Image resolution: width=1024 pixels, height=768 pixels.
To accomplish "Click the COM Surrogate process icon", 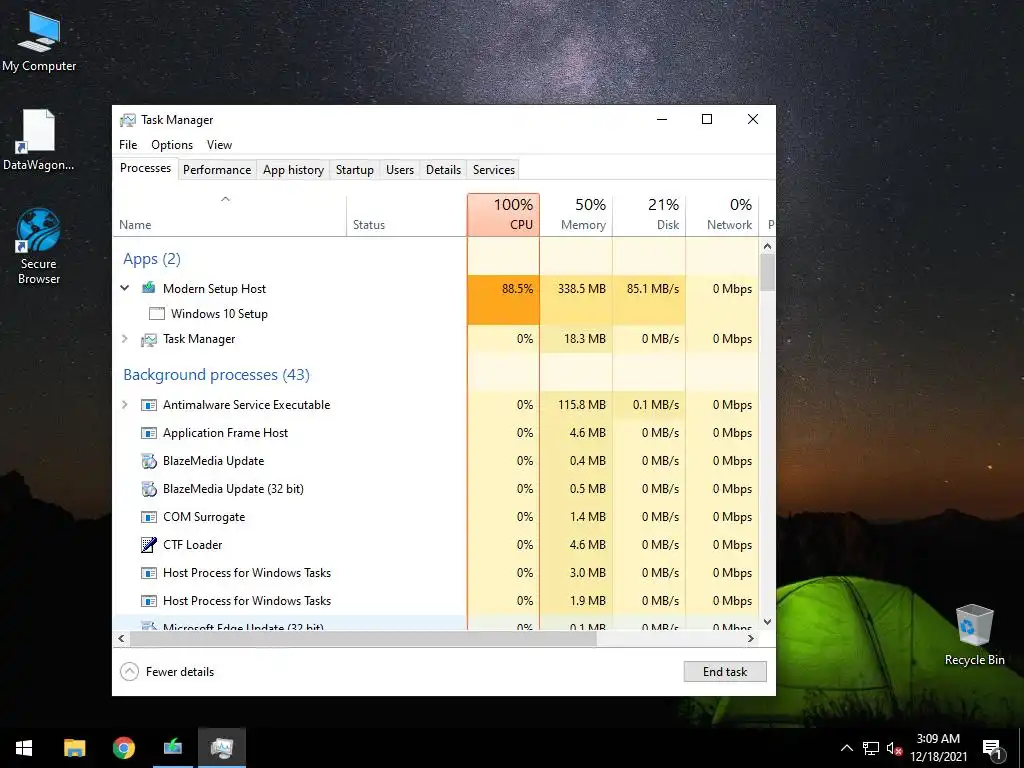I will [149, 517].
